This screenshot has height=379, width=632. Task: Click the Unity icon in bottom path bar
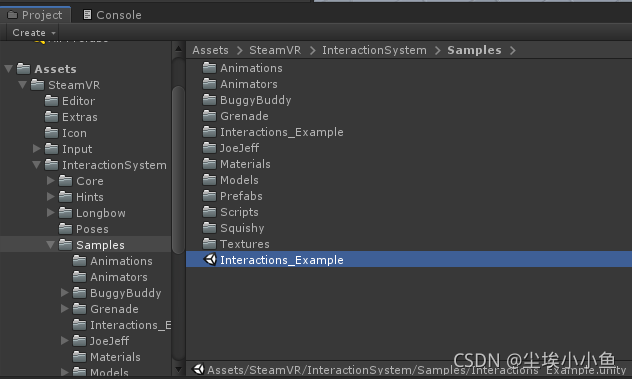point(198,369)
